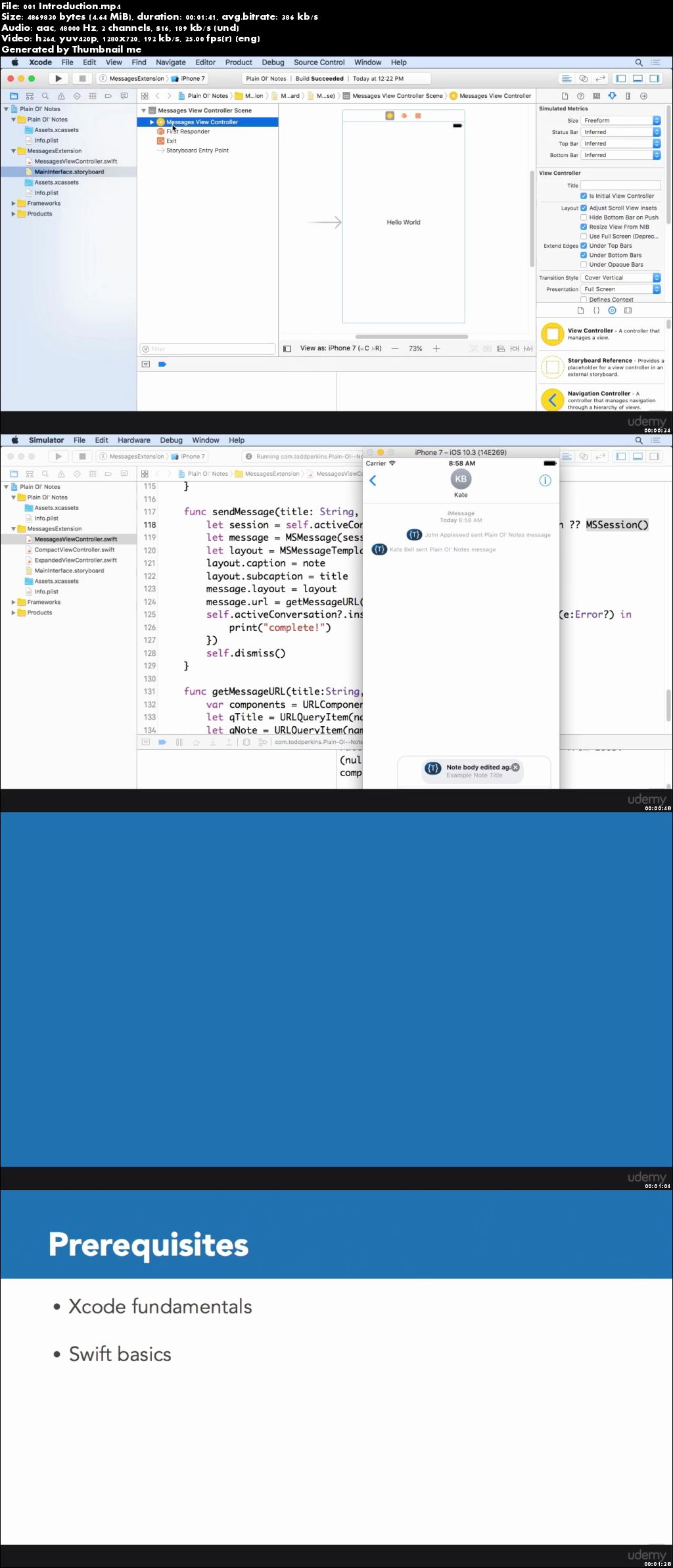The image size is (673, 1568).
Task: Show the assistant editor in Build Succeeded window
Action: click(583, 78)
